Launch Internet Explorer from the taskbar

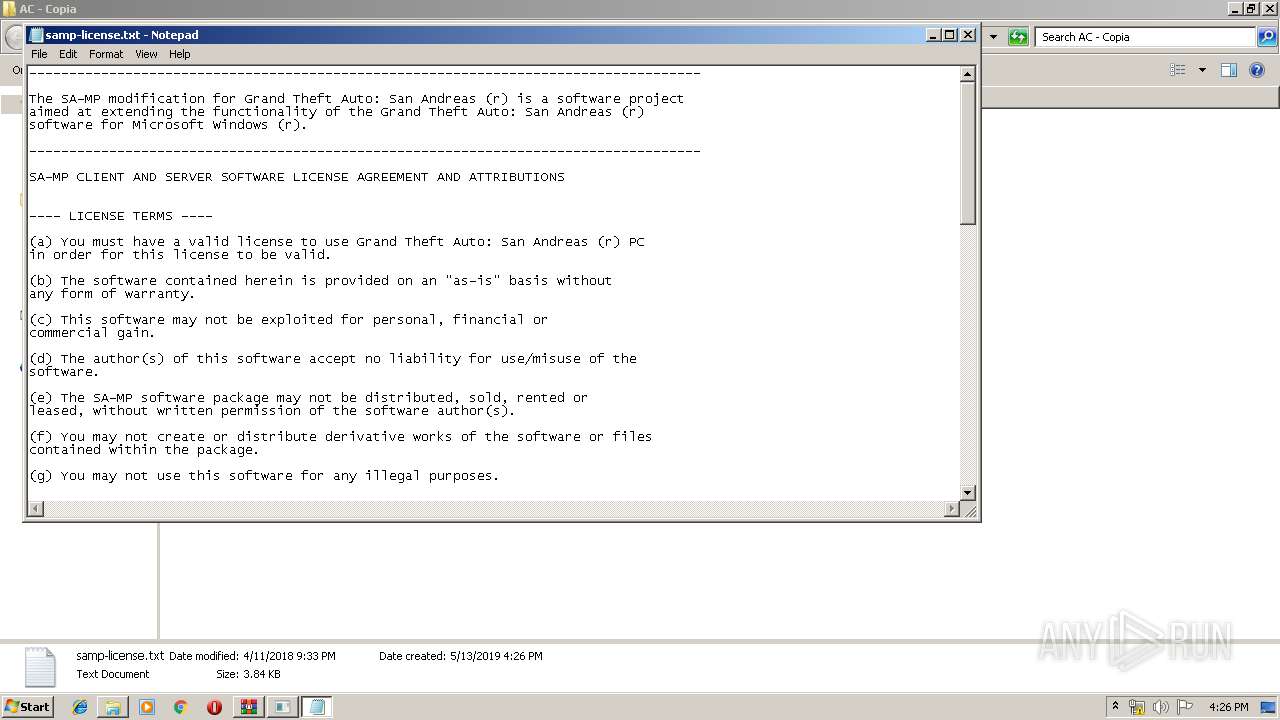click(80, 707)
